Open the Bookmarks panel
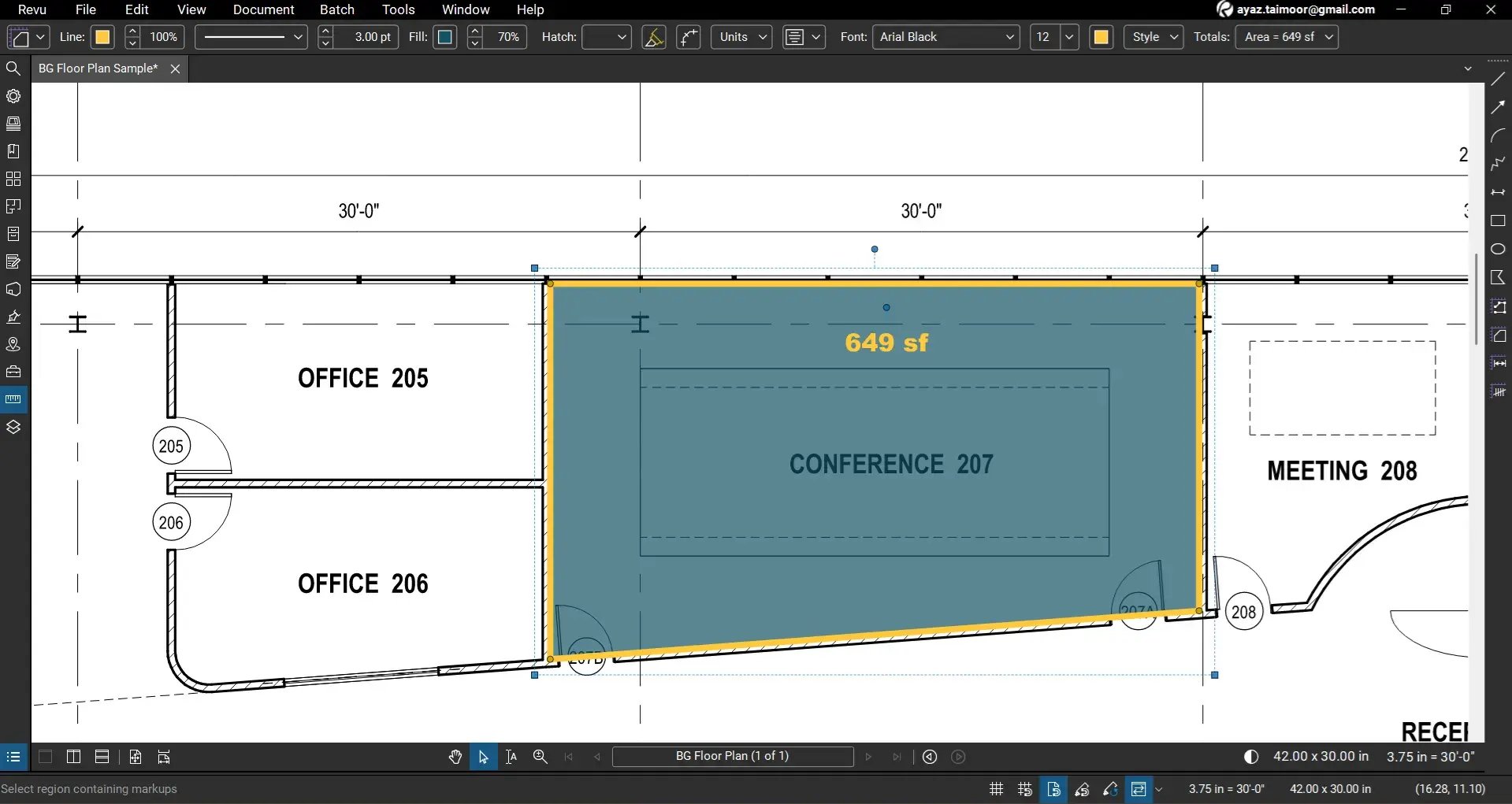The height and width of the screenshot is (804, 1512). [x=13, y=151]
